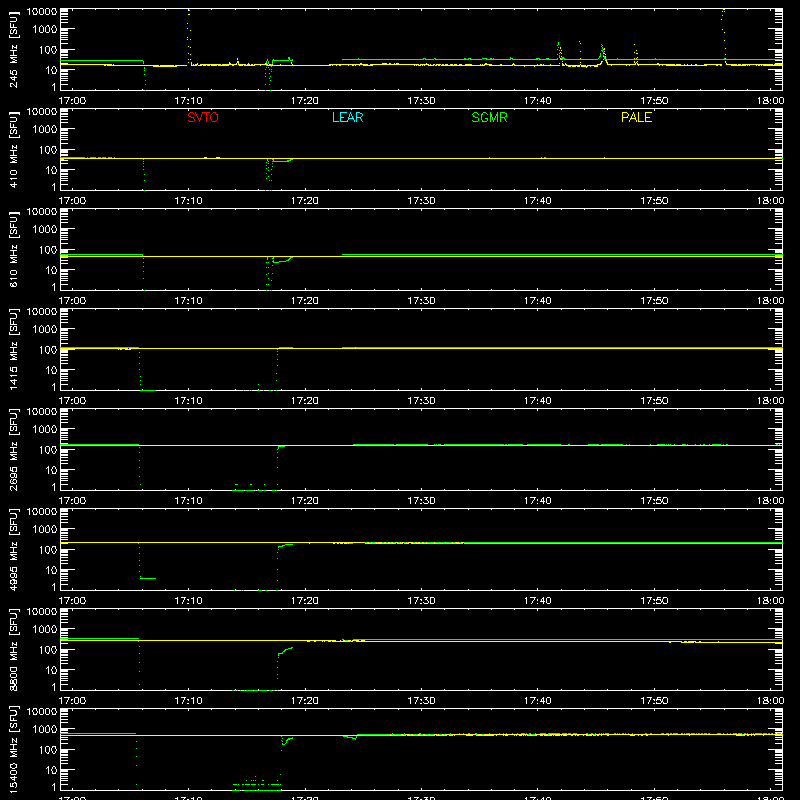Click the 15400 MHz [SFU] axis title
800x800 pixels.
(14, 749)
